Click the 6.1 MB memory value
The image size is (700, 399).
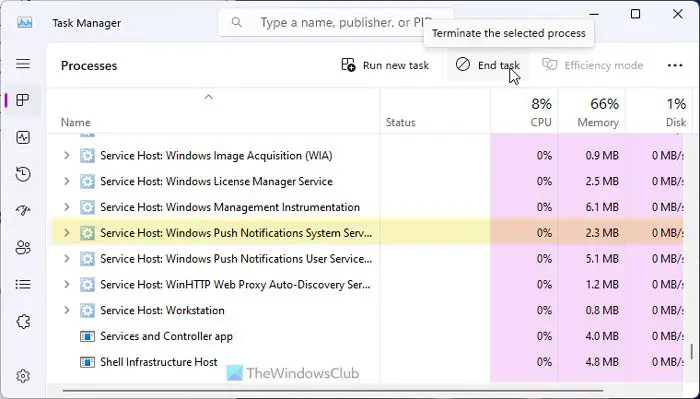[602, 207]
